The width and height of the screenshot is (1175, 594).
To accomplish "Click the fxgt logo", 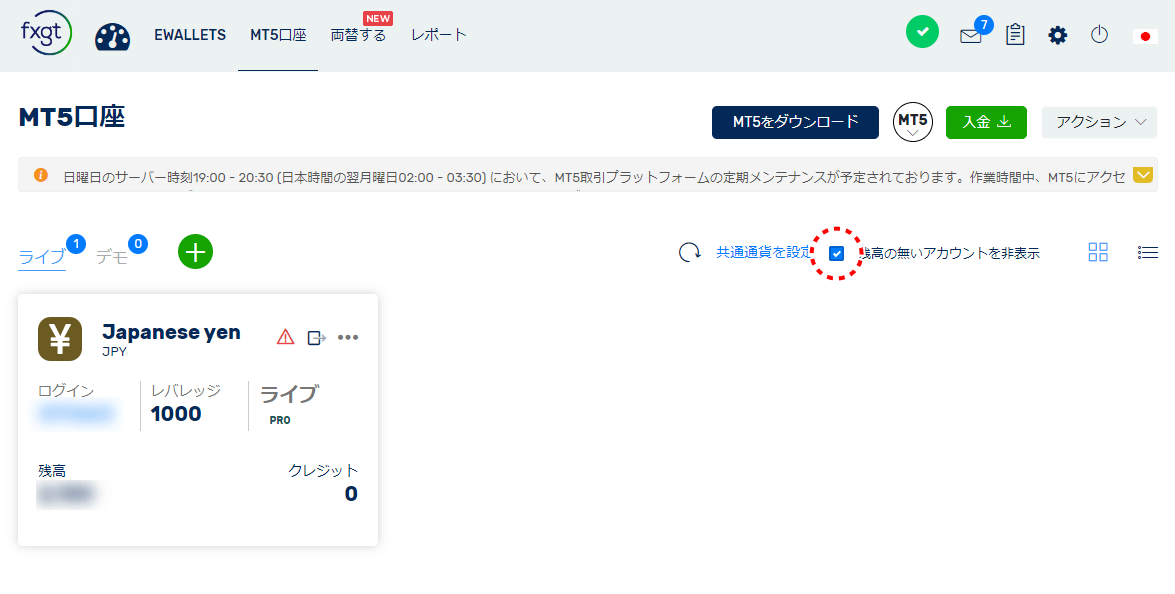I will [46, 34].
